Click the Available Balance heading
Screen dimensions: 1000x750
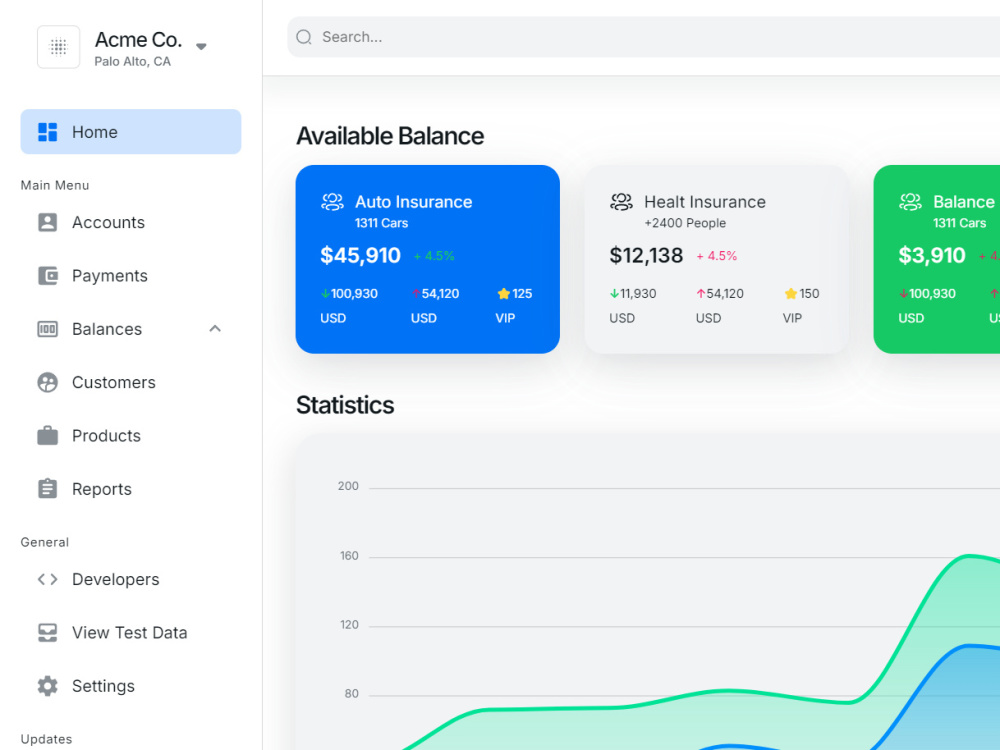(390, 136)
